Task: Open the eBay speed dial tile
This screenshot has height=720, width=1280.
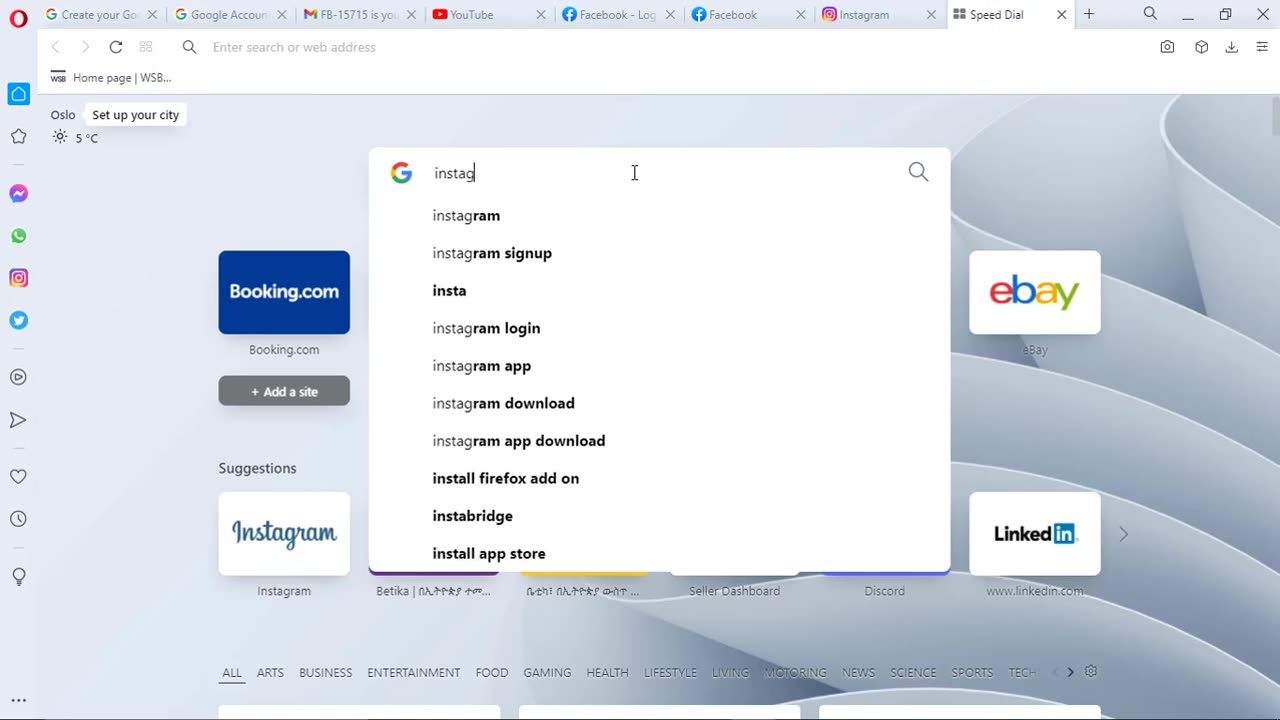Action: (1035, 292)
